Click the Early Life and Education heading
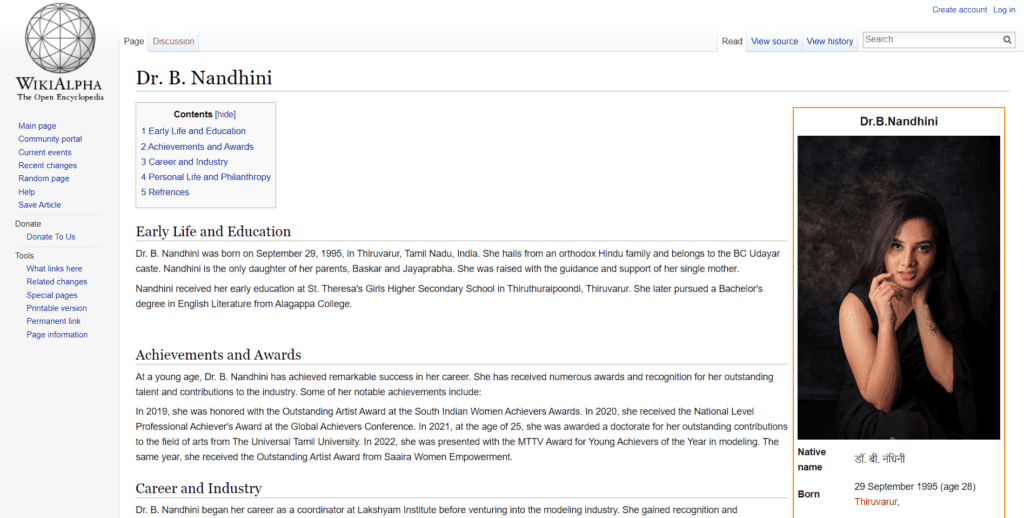The image size is (1024, 518). [x=214, y=232]
